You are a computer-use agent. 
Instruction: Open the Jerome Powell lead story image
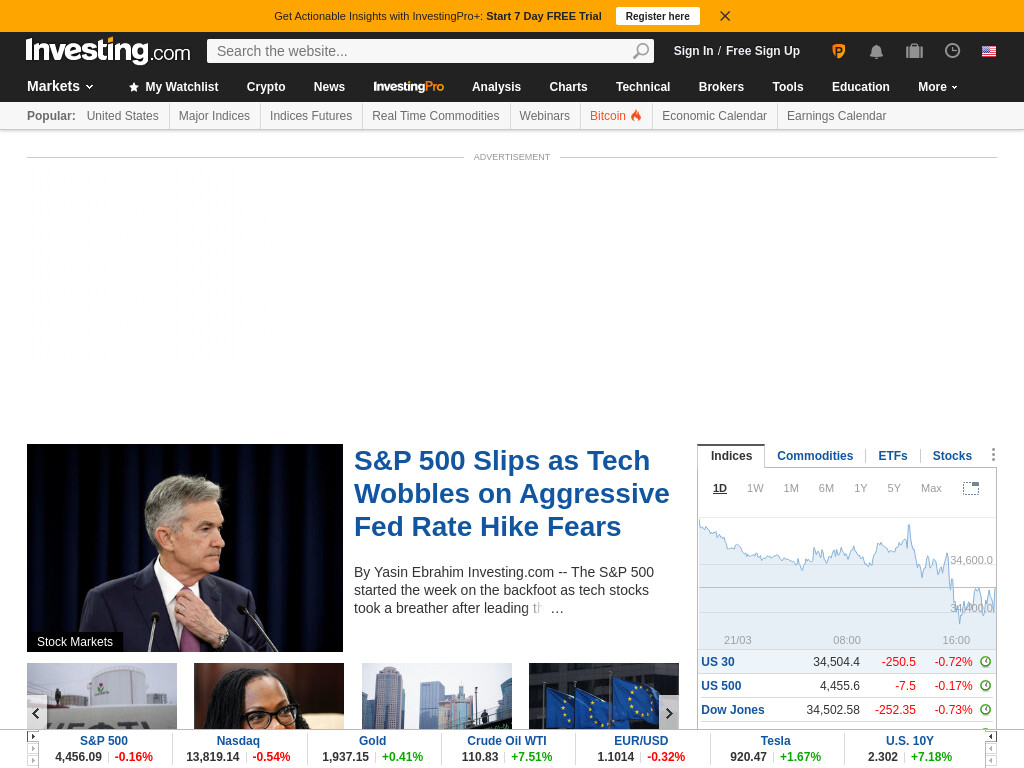(185, 548)
